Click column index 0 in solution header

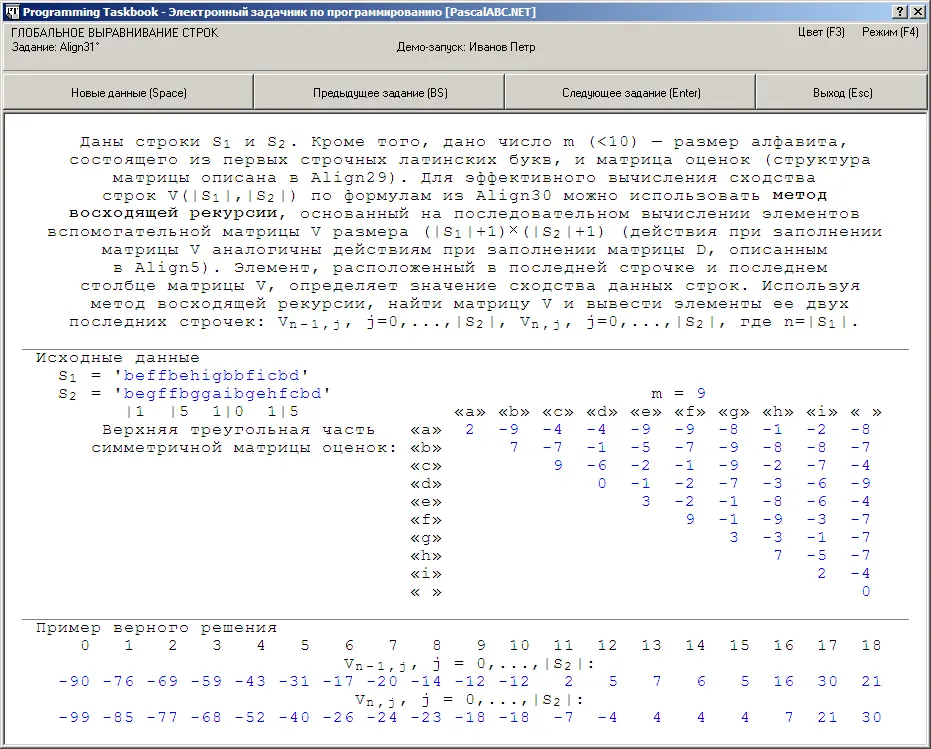click(85, 646)
